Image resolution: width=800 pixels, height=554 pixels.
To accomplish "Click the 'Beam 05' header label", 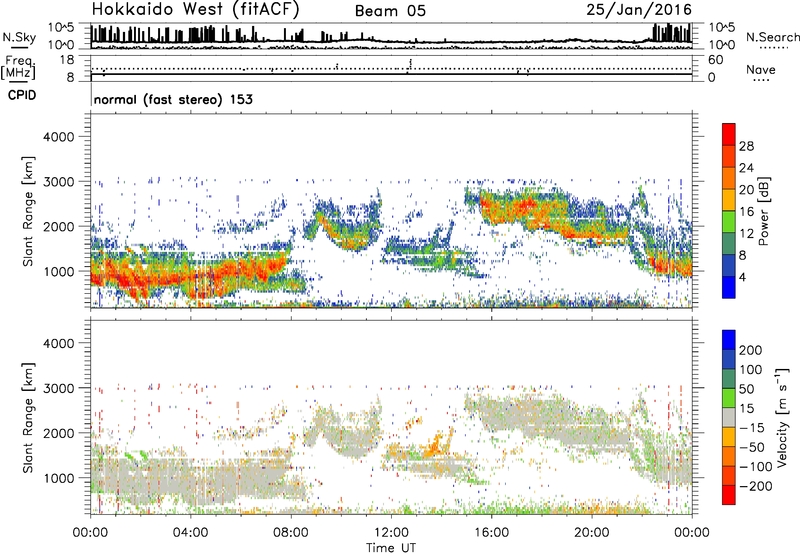I will 390,11.
